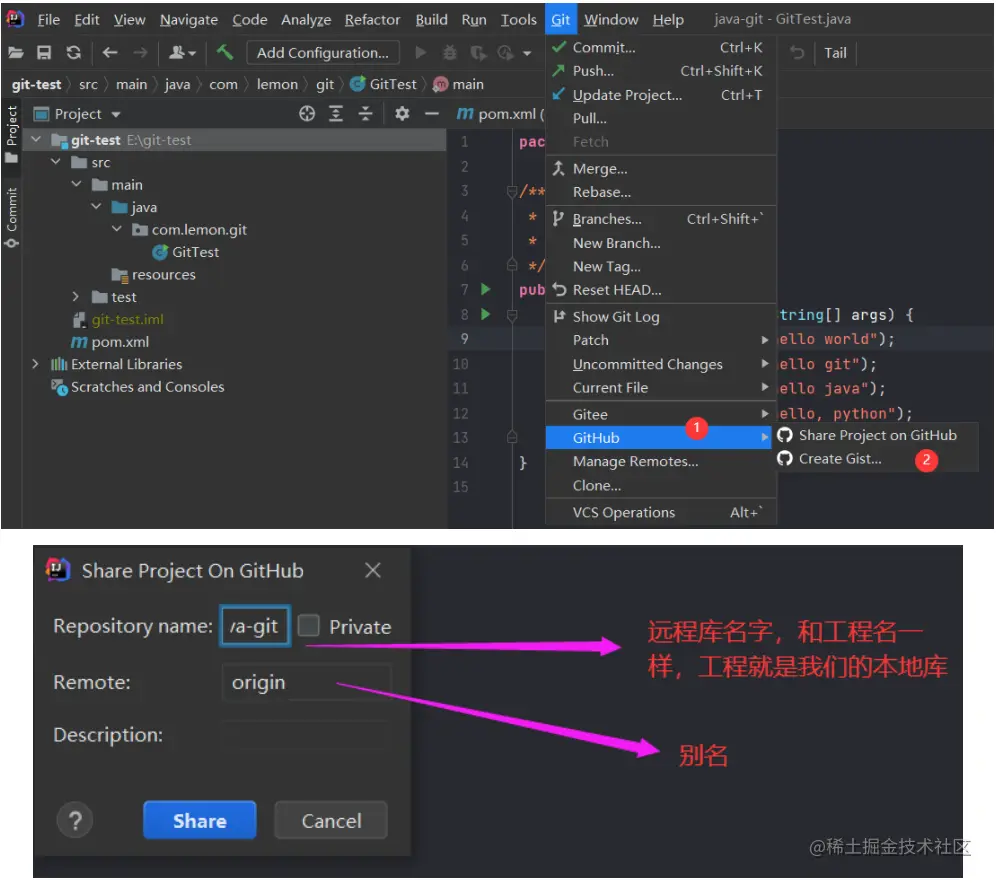The height and width of the screenshot is (883, 996).
Task: Click the Cancel button
Action: tap(331, 820)
